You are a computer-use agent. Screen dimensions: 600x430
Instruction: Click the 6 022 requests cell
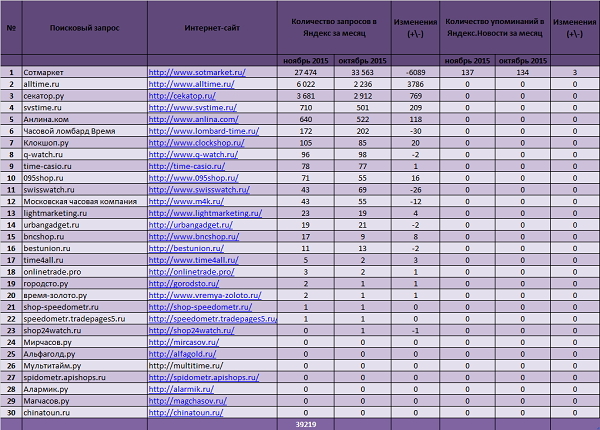click(306, 84)
